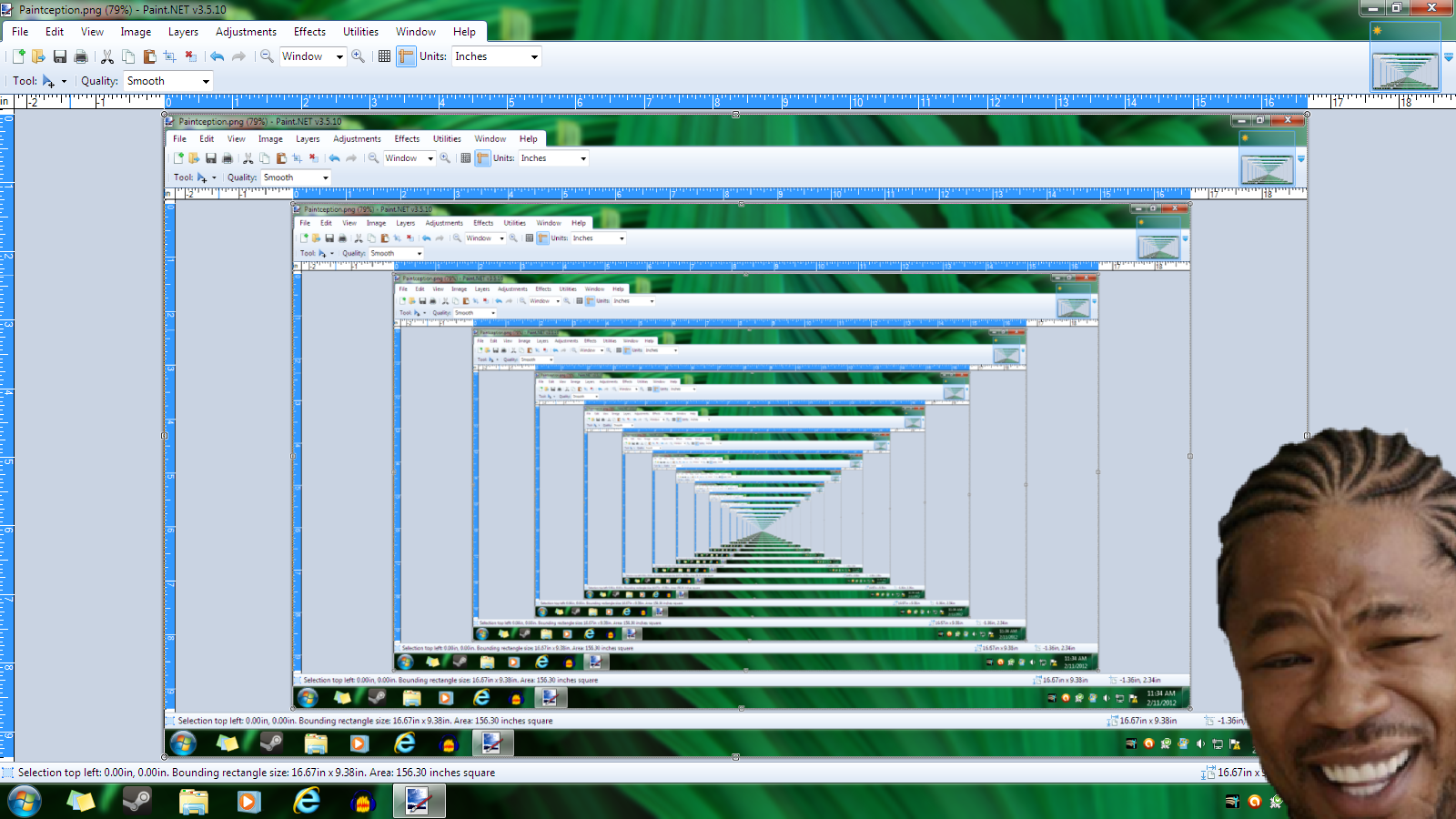Open the Layers menu
Viewport: 1456px width, 819px height.
pyautogui.click(x=183, y=32)
